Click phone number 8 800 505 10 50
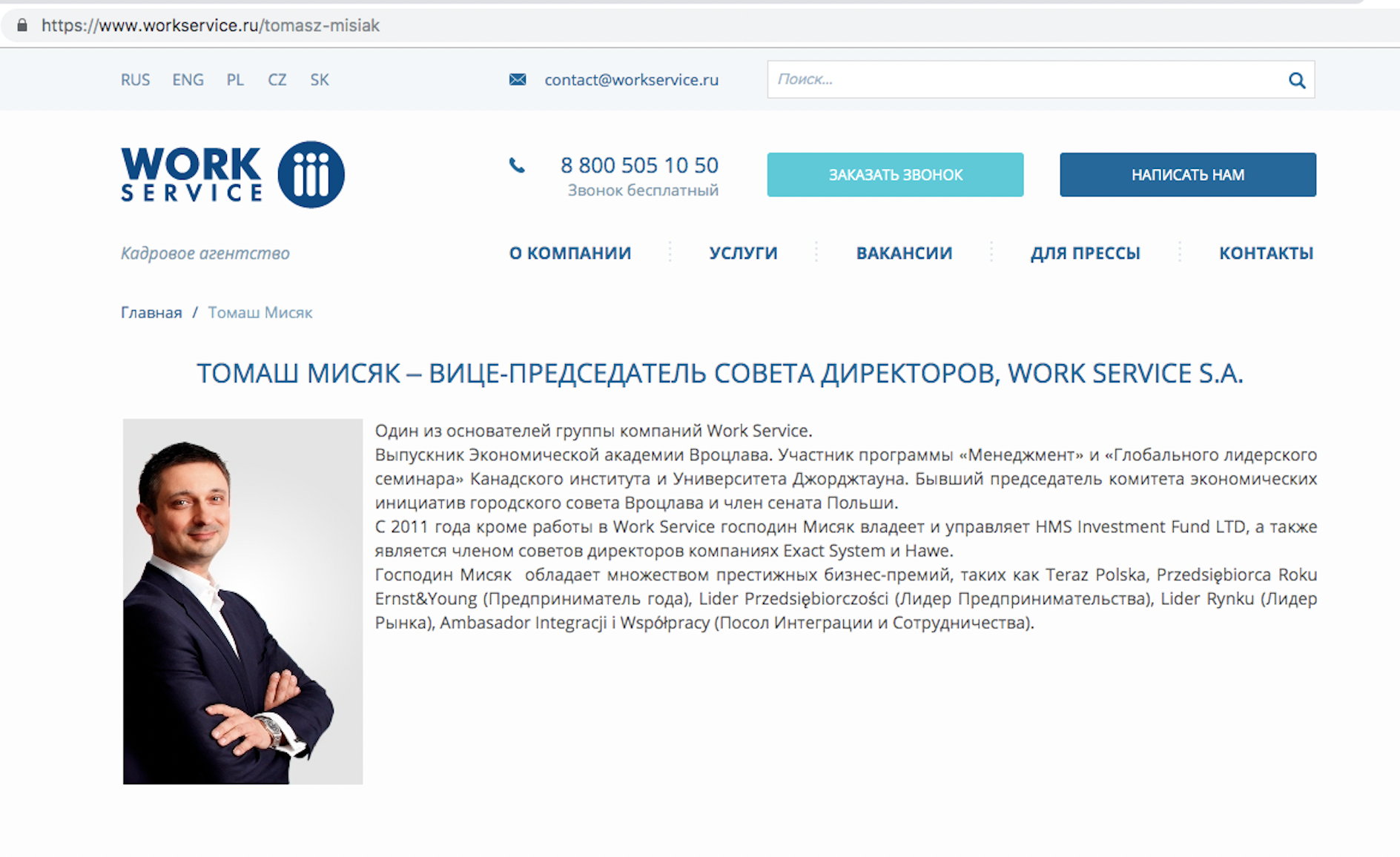 coord(639,165)
